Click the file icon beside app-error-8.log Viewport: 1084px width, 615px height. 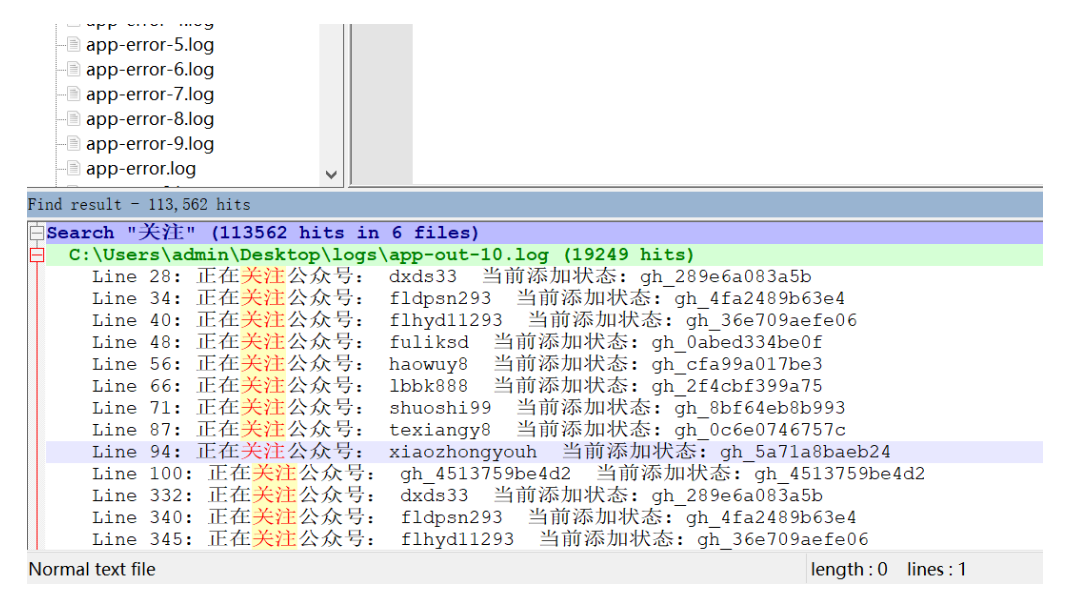(x=73, y=119)
